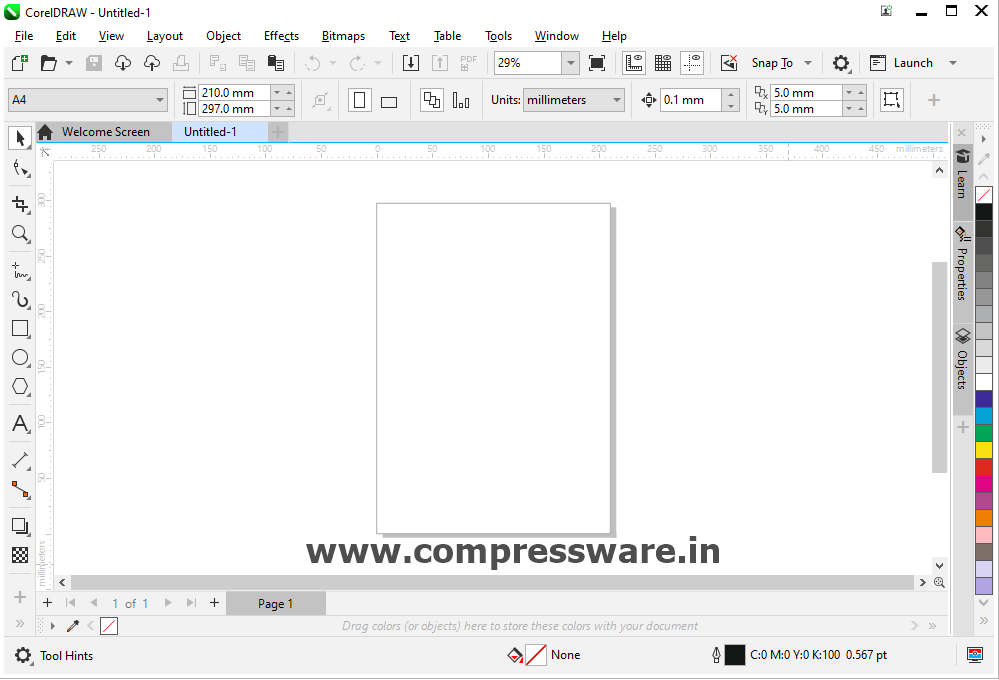Select the Ellipse tool
999x680 pixels.
click(20, 358)
